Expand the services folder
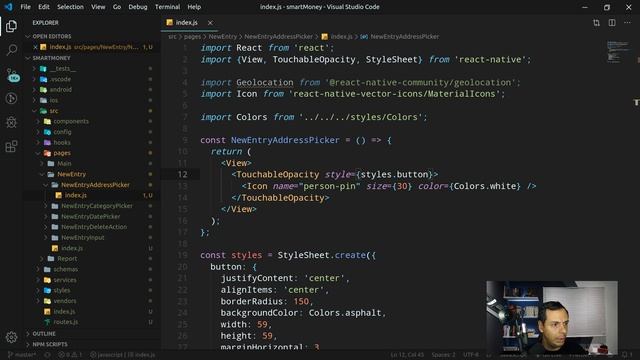Viewport: 640px width, 360px height. tap(65, 280)
